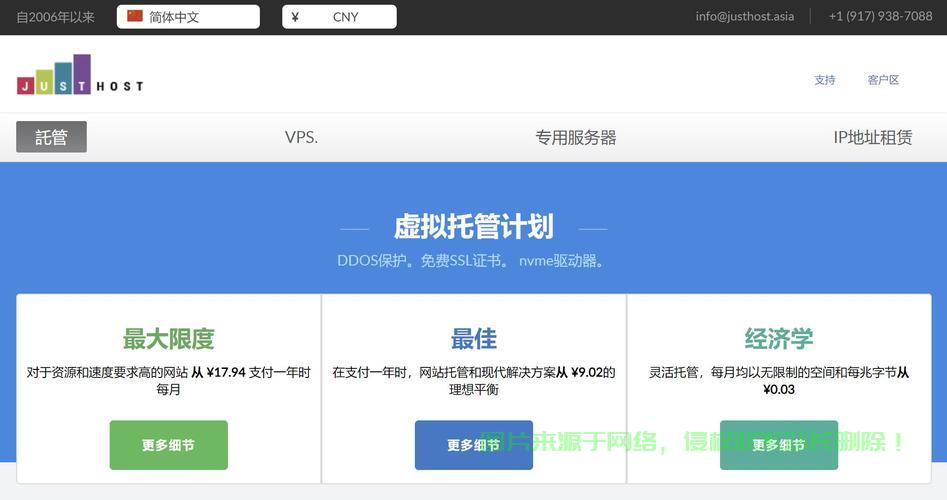
Task: Go to the 客户区 client area
Action: point(883,80)
